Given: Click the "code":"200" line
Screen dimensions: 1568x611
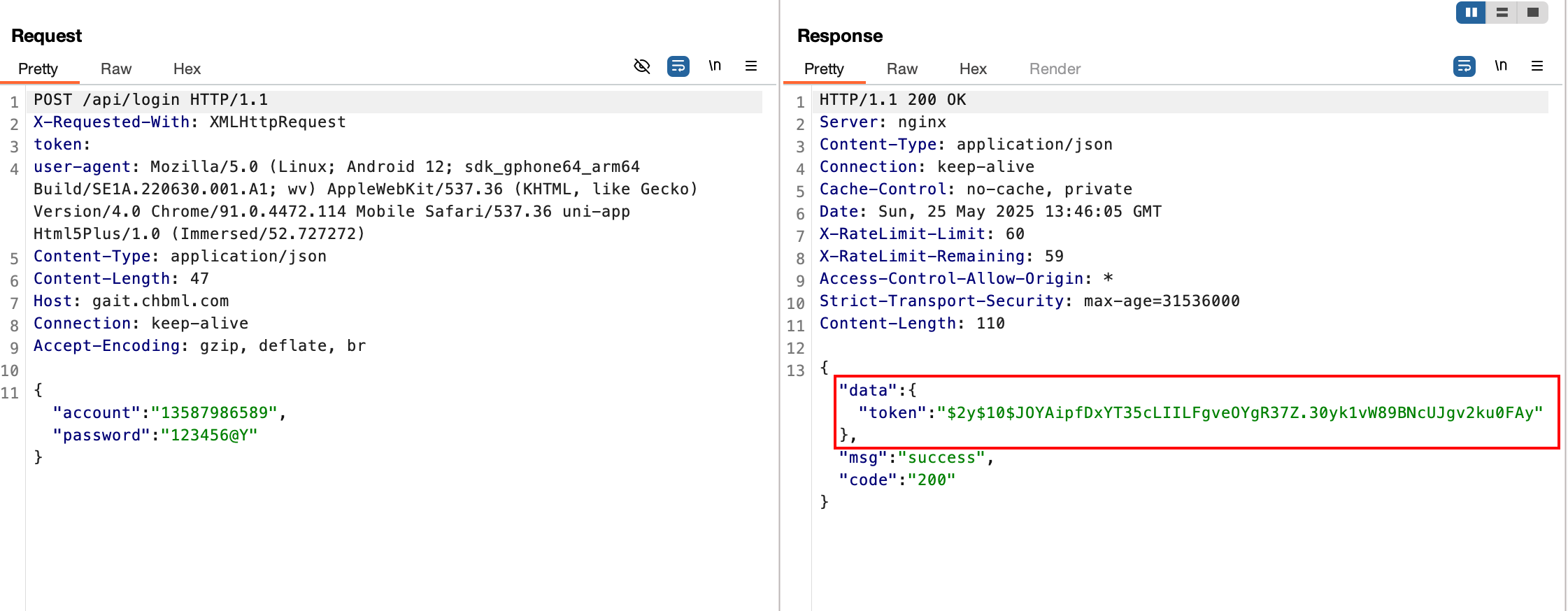Looking at the screenshot, I should point(898,480).
